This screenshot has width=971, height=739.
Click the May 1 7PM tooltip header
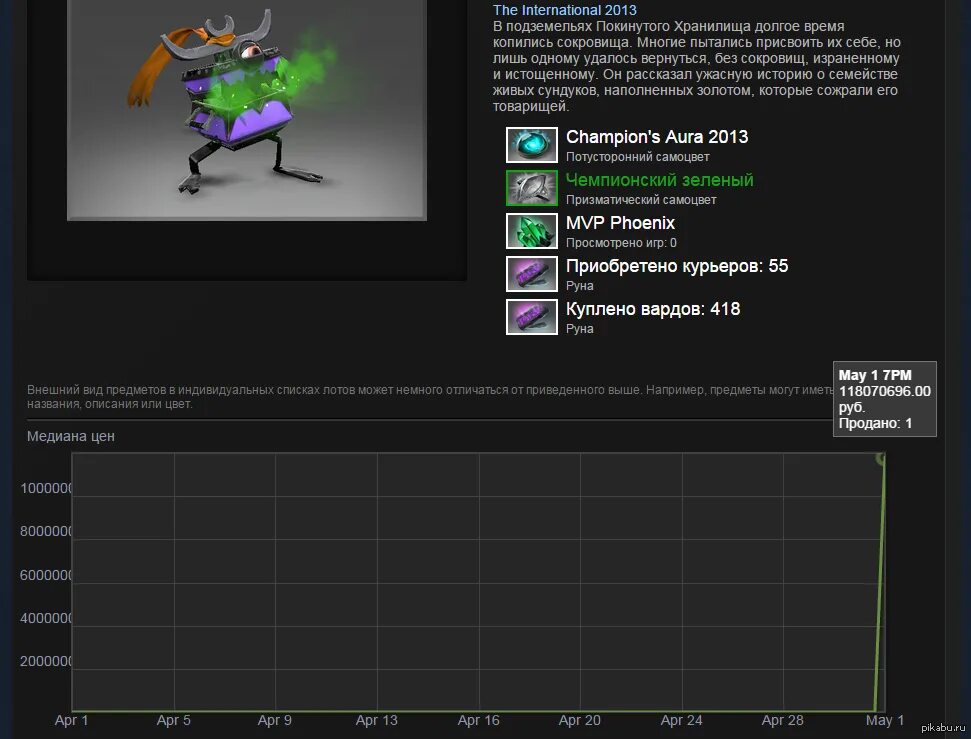(x=875, y=375)
